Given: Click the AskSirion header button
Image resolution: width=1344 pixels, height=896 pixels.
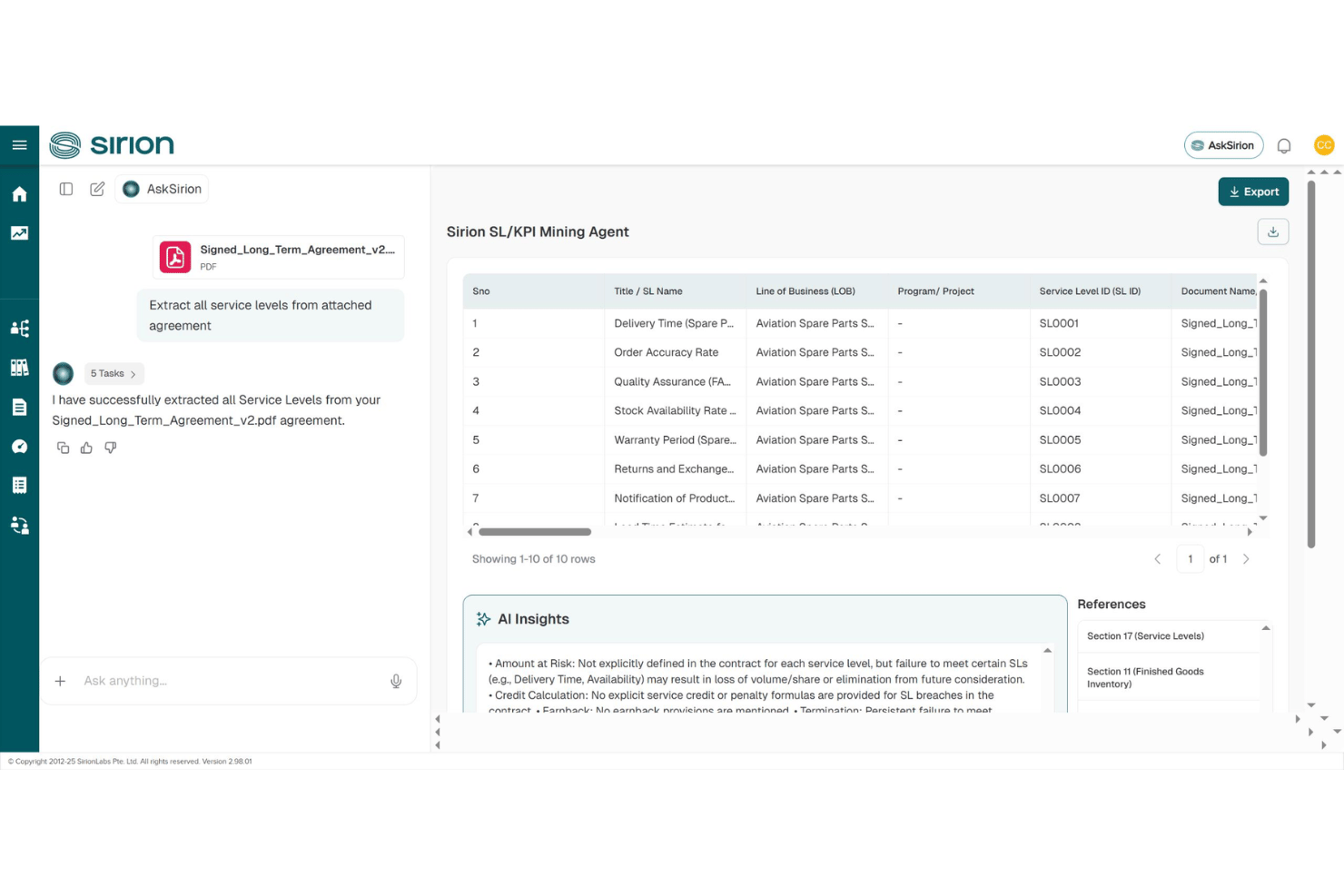Looking at the screenshot, I should pyautogui.click(x=1223, y=145).
